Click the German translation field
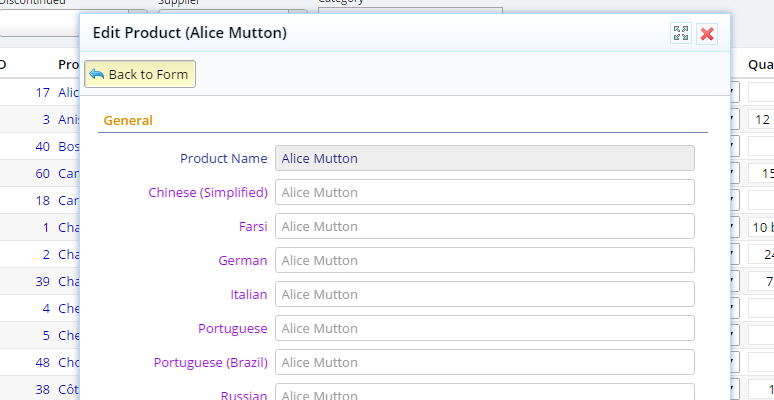This screenshot has width=774, height=400. 485,260
